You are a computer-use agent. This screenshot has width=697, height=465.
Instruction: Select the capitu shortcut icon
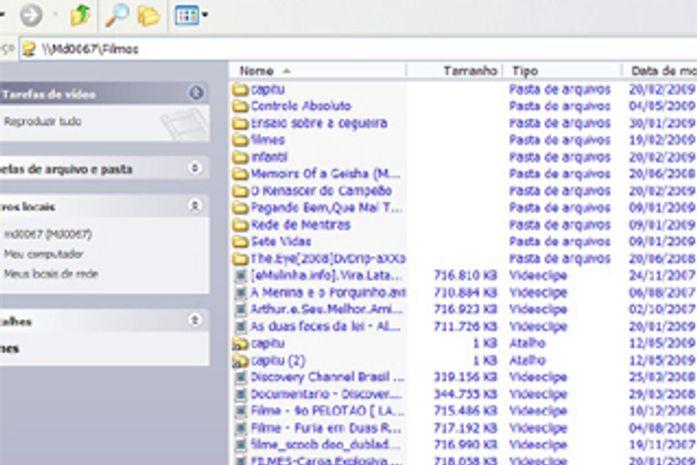(240, 343)
